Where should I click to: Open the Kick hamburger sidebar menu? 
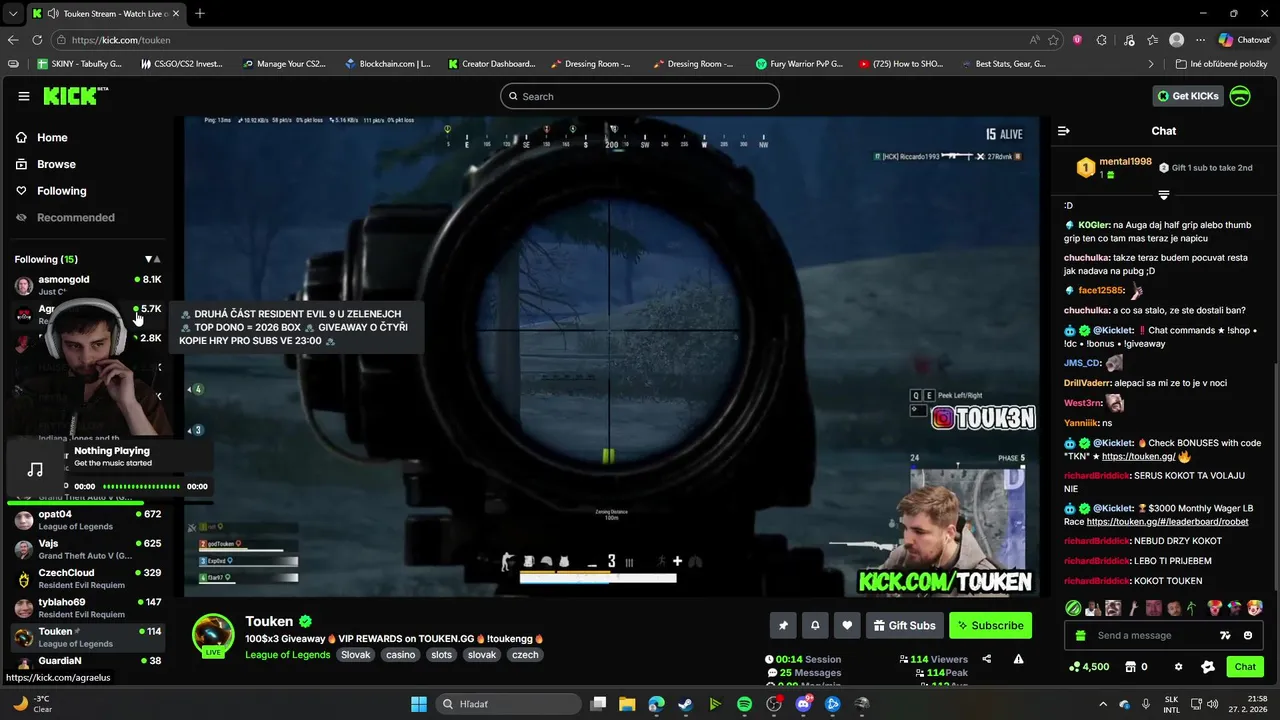click(x=24, y=96)
